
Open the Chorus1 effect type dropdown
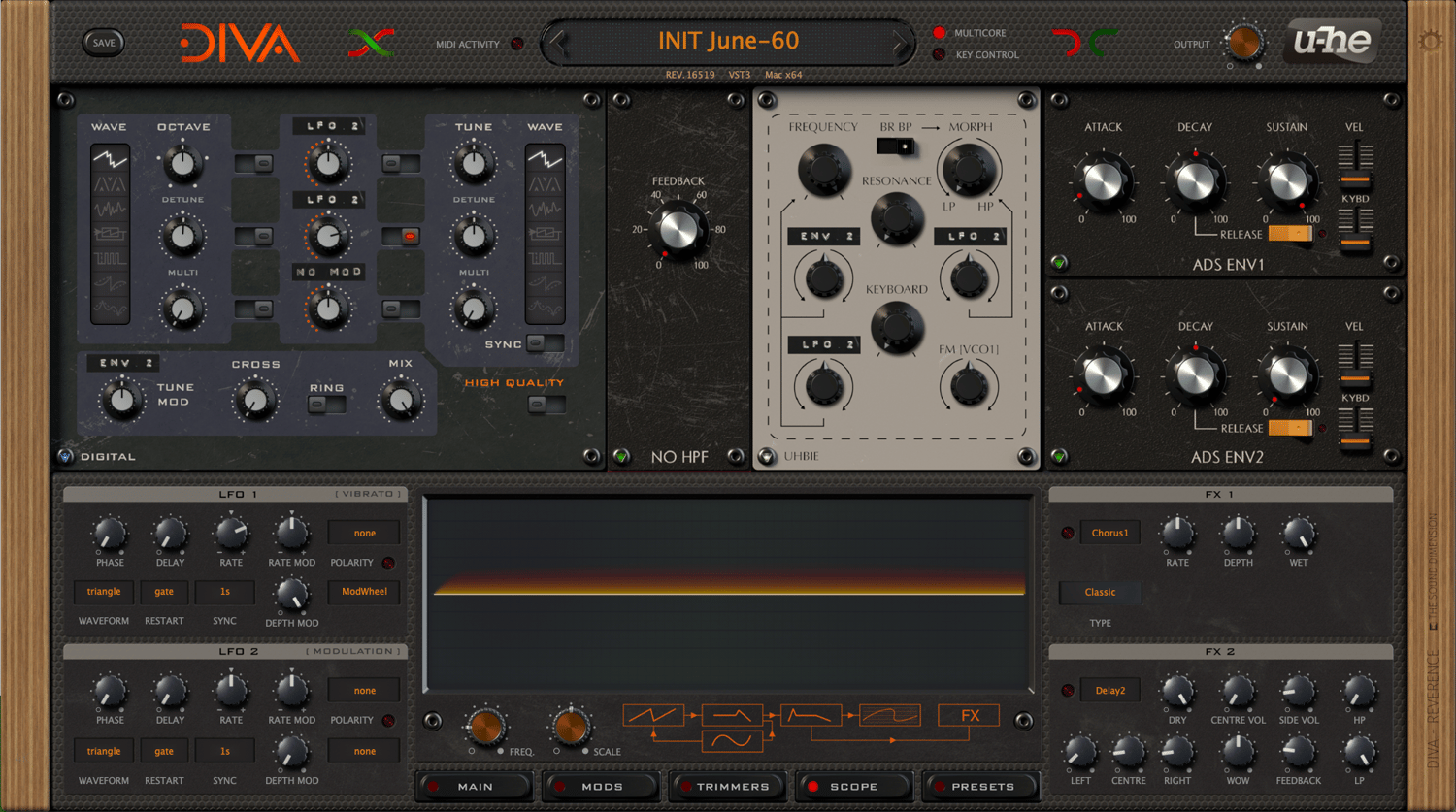coord(1109,533)
